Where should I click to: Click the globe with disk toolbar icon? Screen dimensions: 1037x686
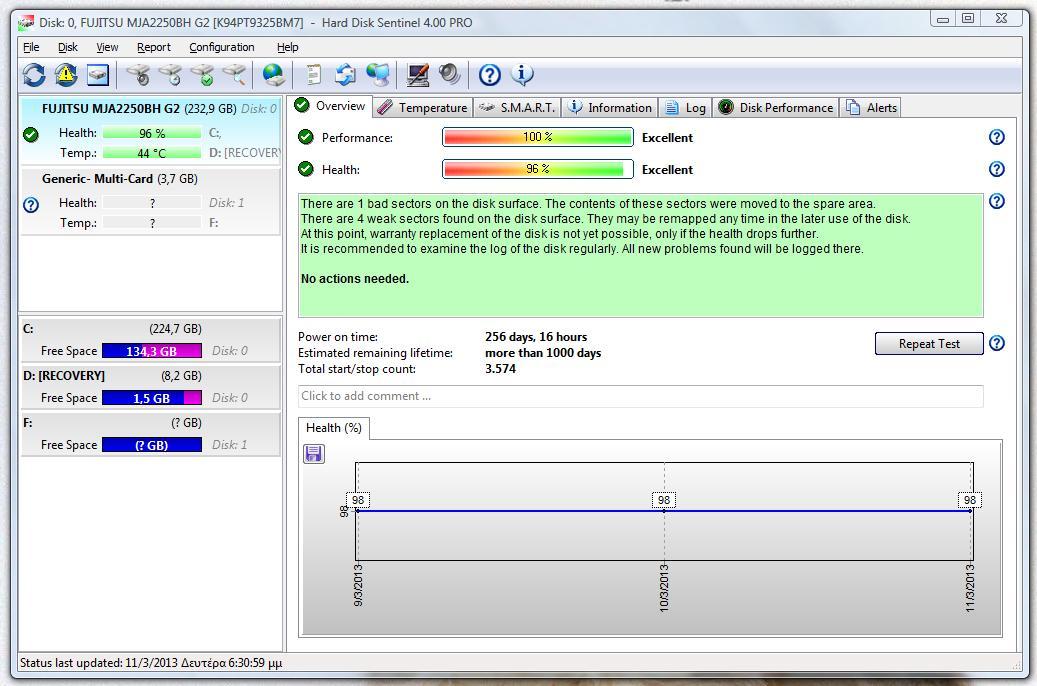coord(273,75)
